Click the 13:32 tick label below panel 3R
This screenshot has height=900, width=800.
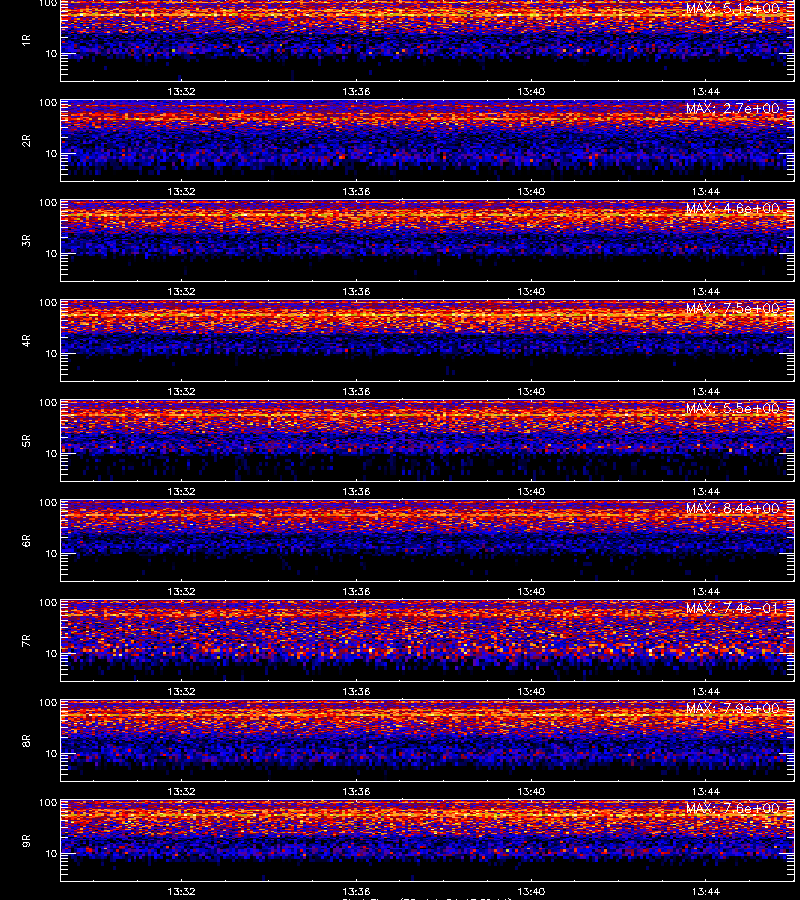point(181,291)
